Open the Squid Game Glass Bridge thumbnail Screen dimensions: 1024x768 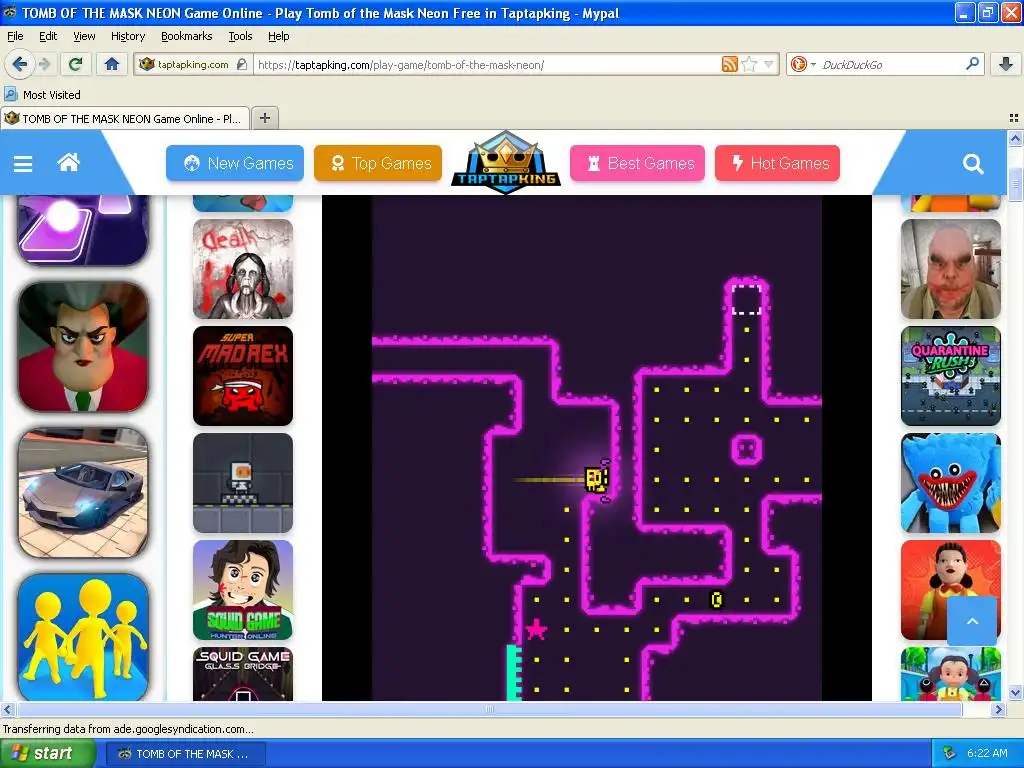pyautogui.click(x=243, y=674)
